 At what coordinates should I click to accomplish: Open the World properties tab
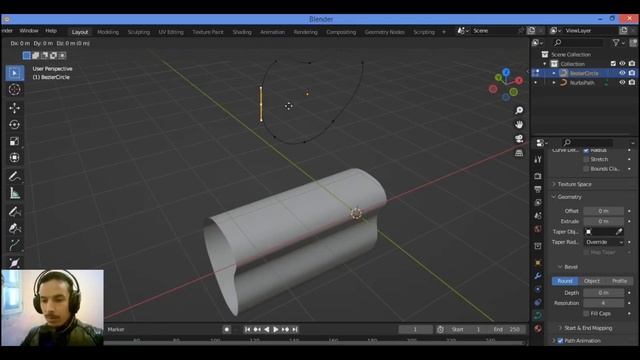(538, 229)
